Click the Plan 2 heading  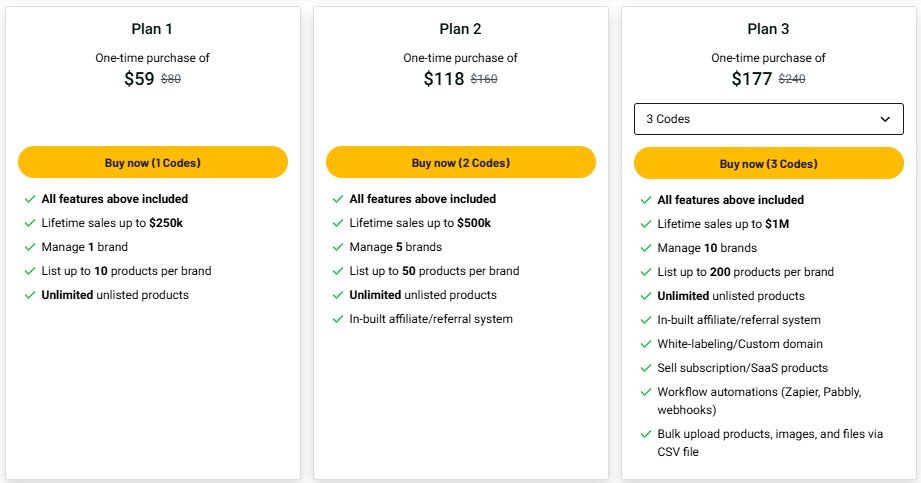point(460,29)
